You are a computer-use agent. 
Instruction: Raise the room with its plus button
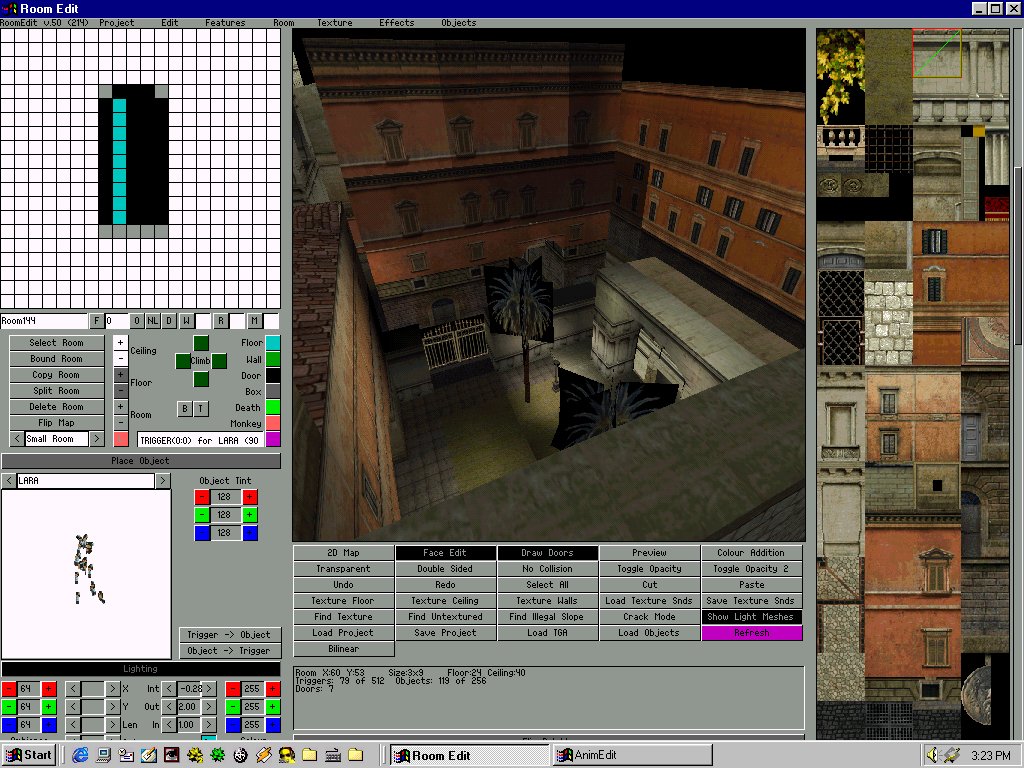point(121,406)
